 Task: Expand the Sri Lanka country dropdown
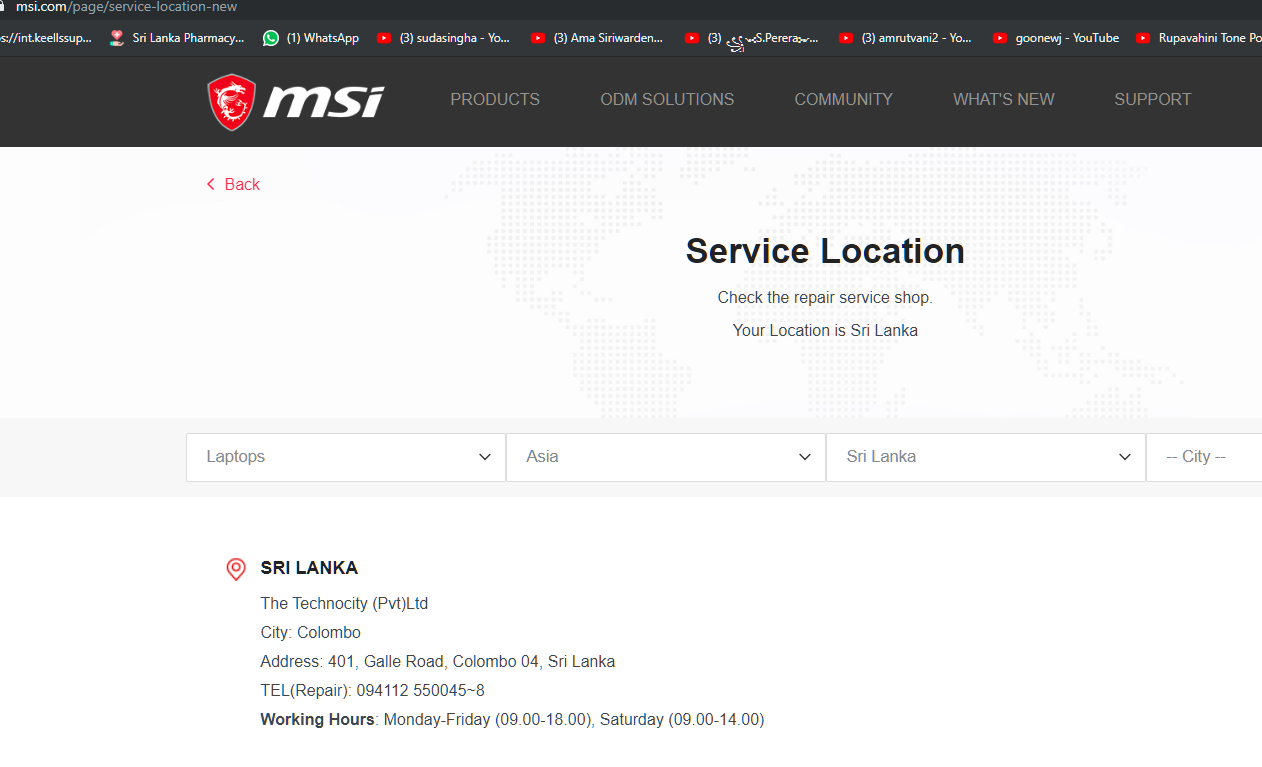[x=986, y=457]
